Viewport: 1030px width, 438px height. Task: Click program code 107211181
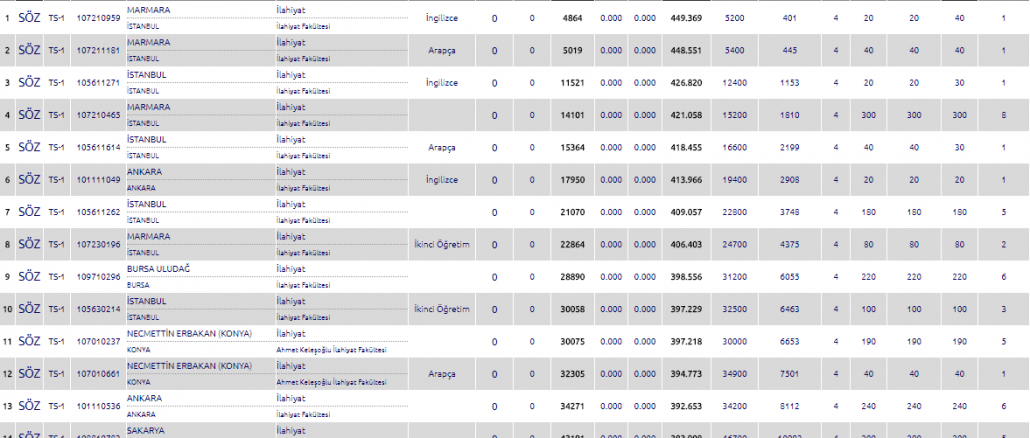(97, 50)
